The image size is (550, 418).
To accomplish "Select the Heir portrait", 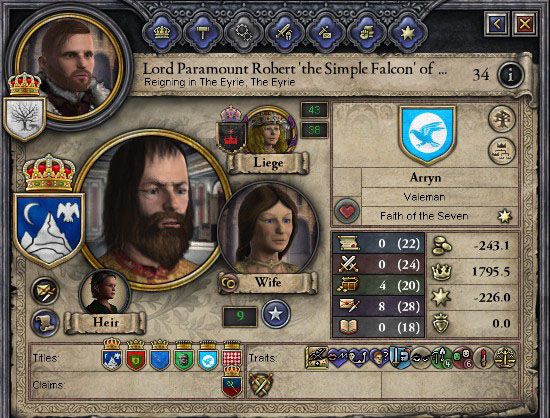I will tap(104, 292).
